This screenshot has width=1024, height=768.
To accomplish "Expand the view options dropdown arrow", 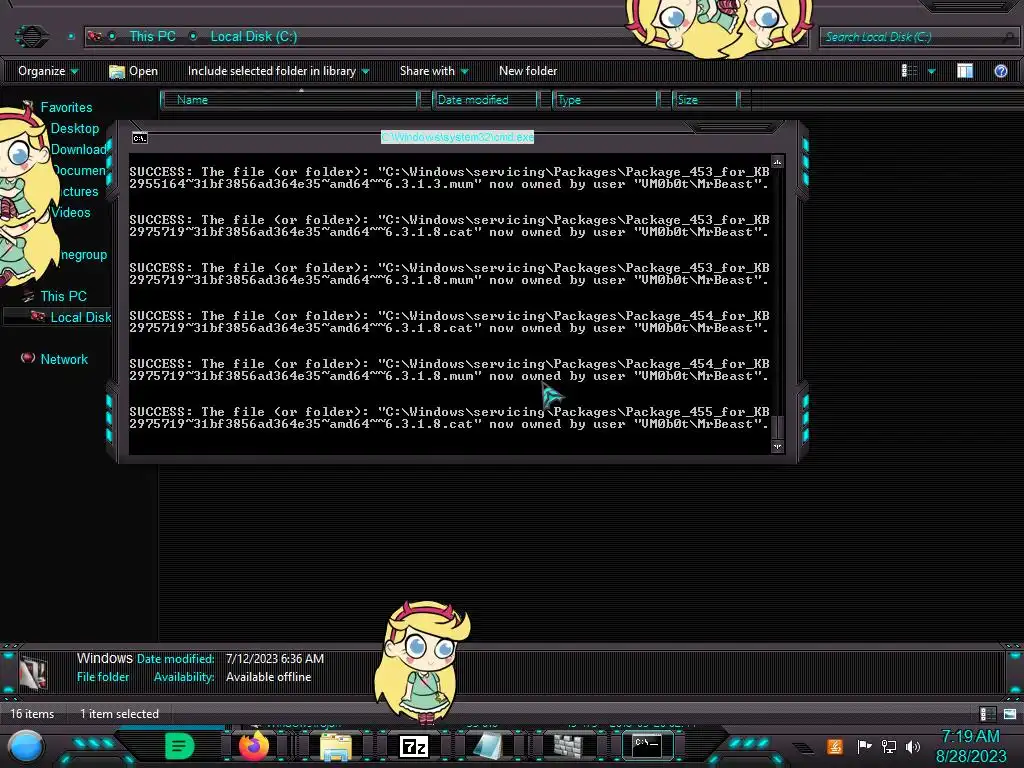I will coord(932,71).
